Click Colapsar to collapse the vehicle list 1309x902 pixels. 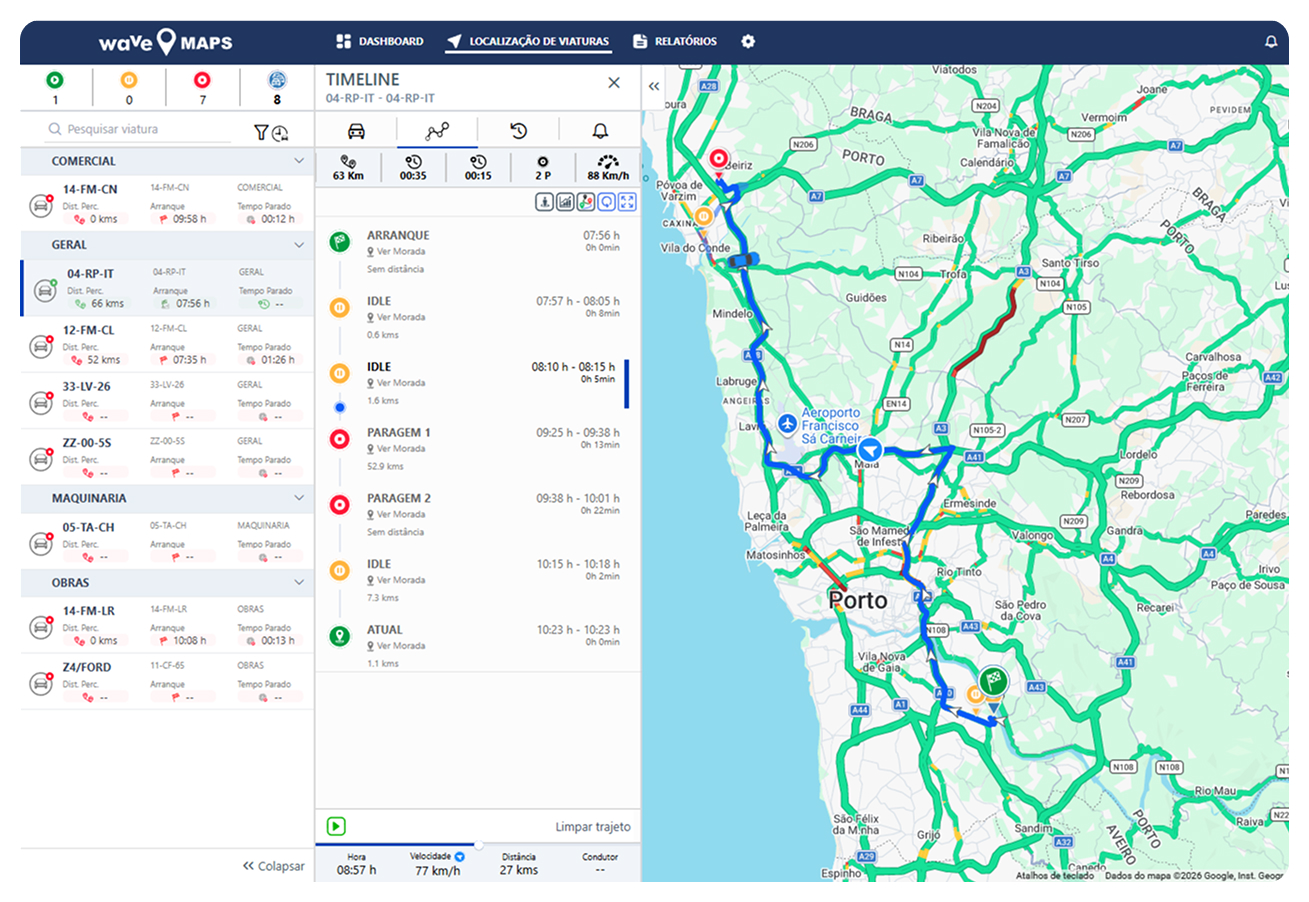[x=273, y=866]
